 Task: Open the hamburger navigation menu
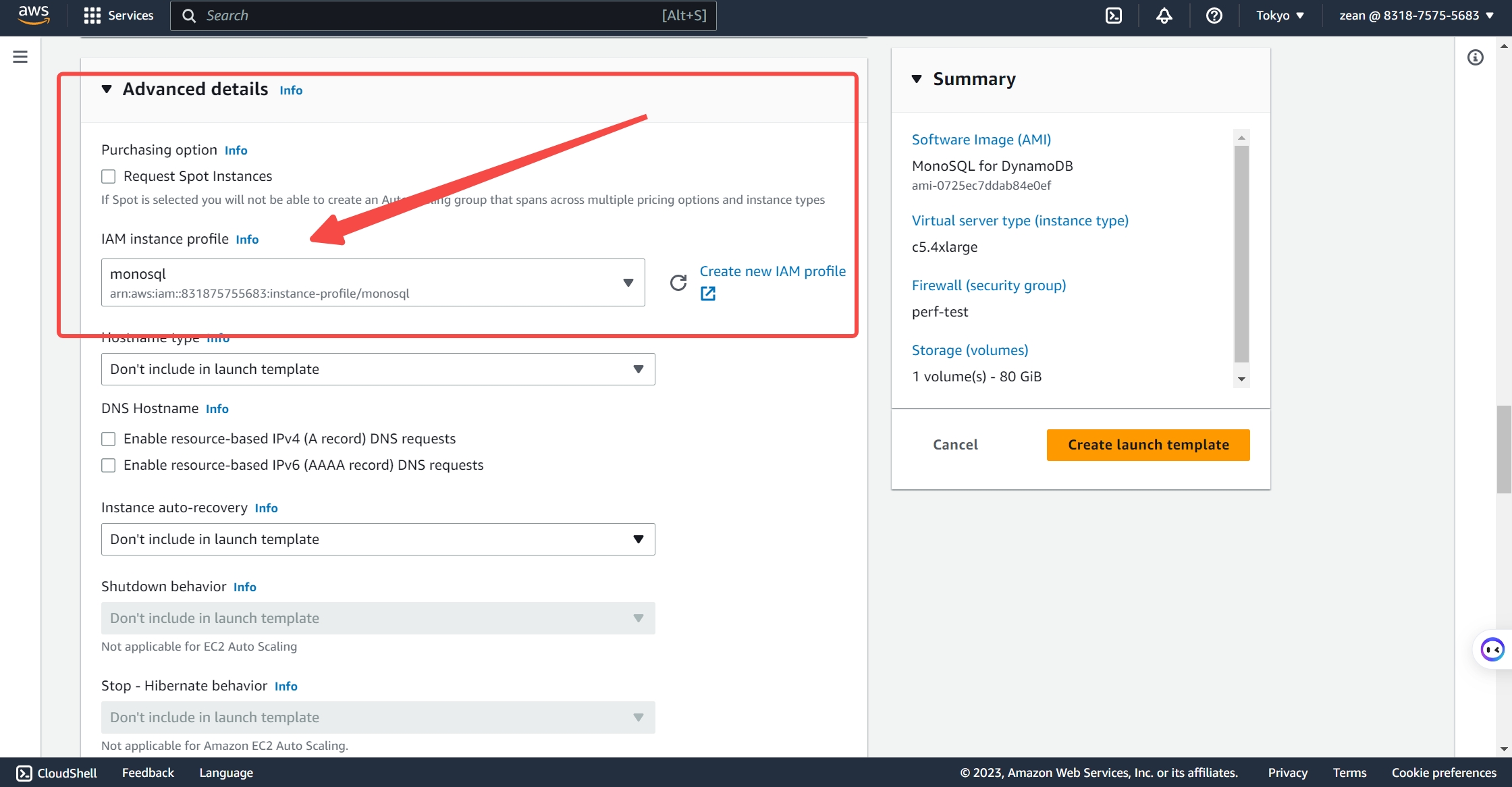pyautogui.click(x=20, y=57)
